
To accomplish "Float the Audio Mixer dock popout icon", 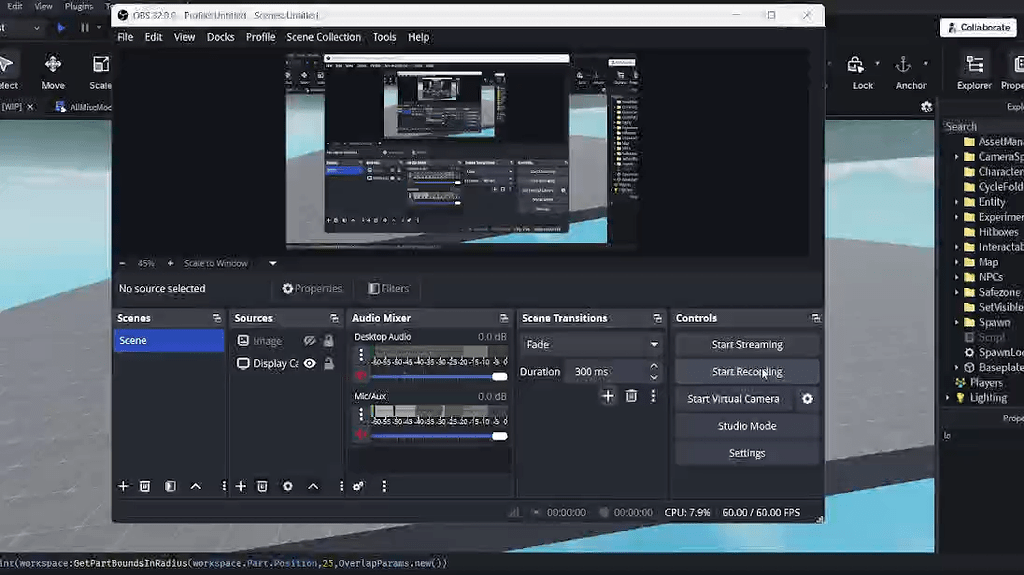I will [x=504, y=318].
